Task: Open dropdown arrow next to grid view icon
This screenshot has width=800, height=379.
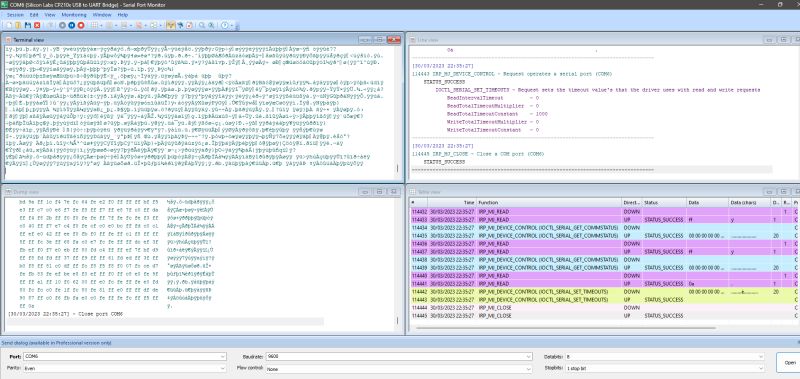Action: 101,25
